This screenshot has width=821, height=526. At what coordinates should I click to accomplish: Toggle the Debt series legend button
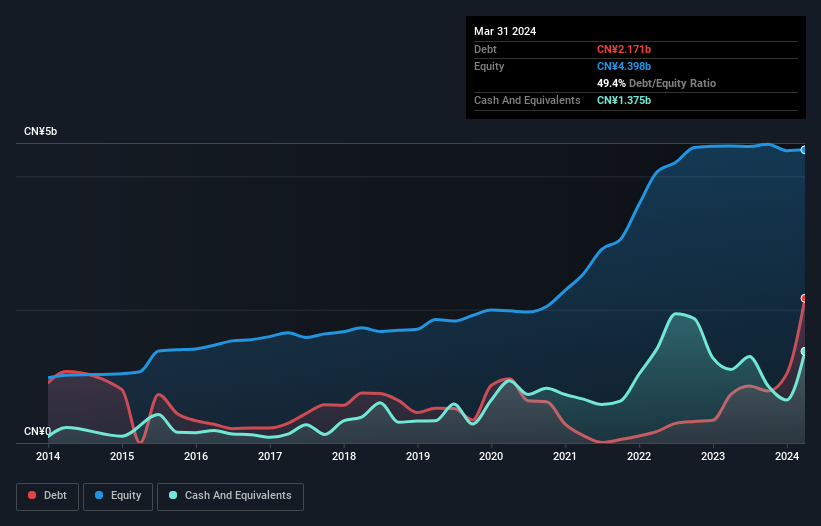[x=48, y=496]
